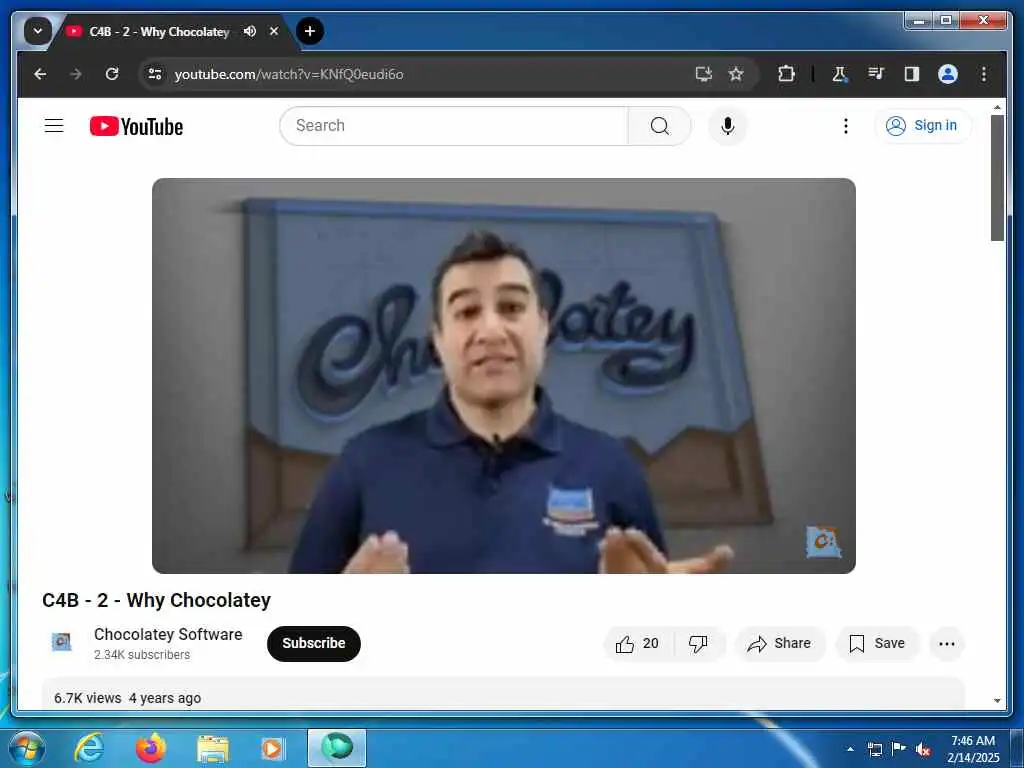
Task: Sign in to YouTube
Action: click(923, 125)
